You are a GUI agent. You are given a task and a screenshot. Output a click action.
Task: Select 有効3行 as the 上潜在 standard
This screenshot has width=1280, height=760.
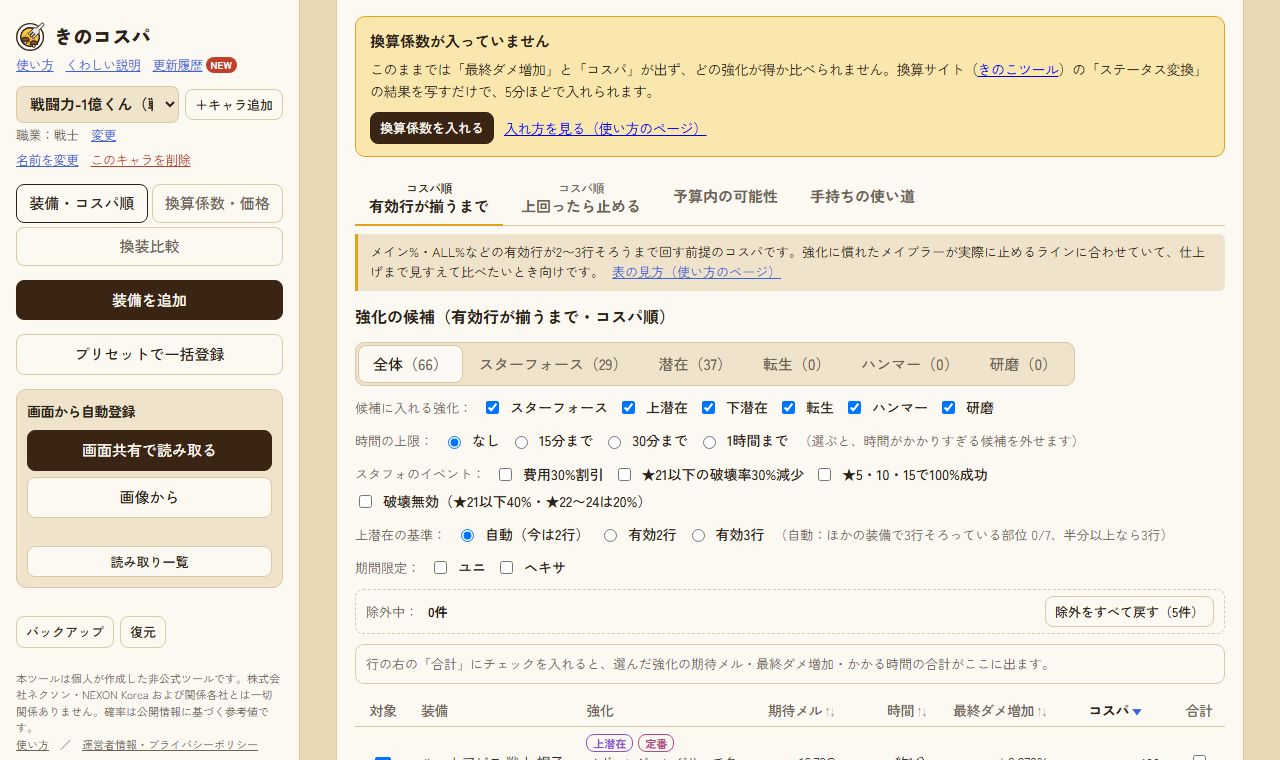coord(699,536)
